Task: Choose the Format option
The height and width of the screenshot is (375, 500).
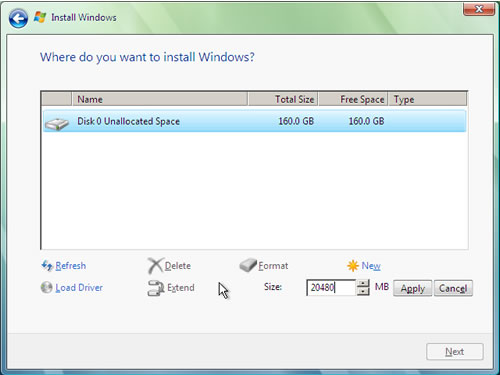Action: [273, 266]
